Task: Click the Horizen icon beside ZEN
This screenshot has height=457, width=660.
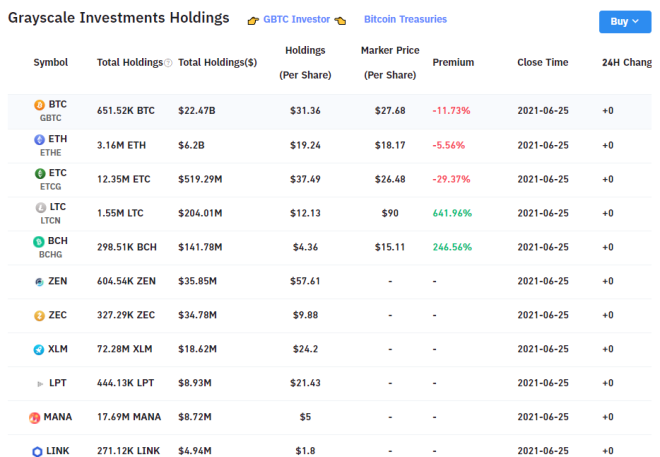Action: pyautogui.click(x=39, y=282)
